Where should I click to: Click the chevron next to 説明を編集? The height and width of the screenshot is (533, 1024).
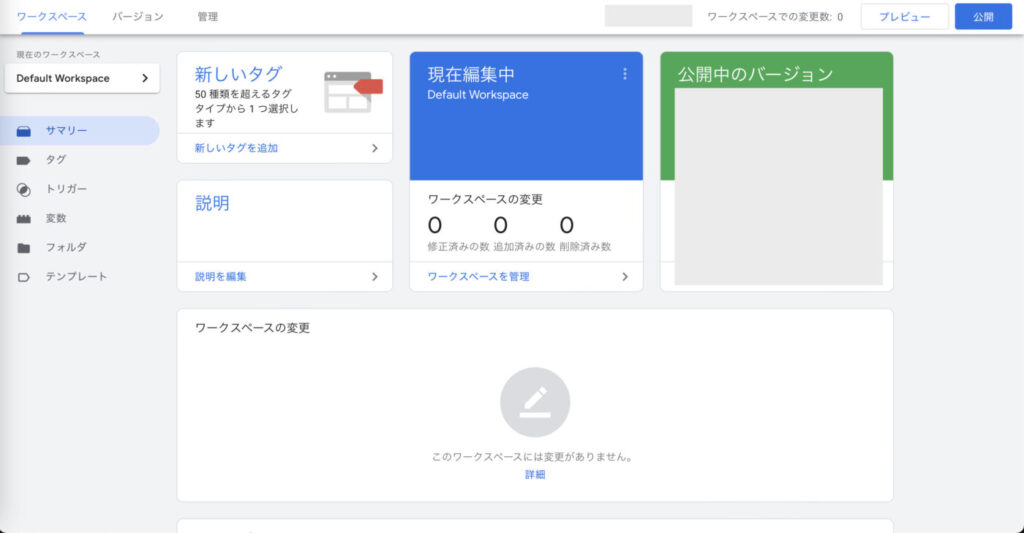(375, 277)
